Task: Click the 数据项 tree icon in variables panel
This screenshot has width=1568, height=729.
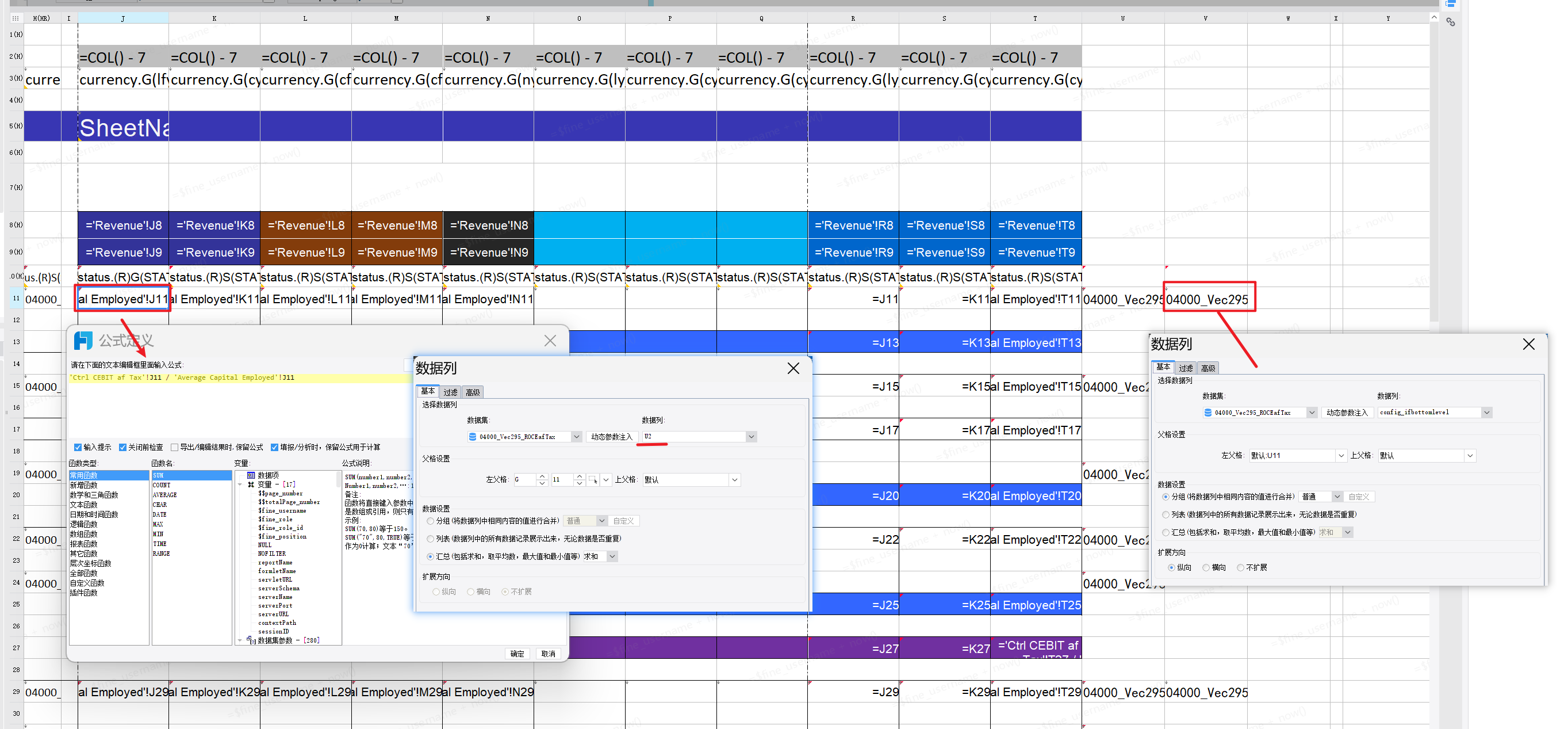Action: pos(251,475)
